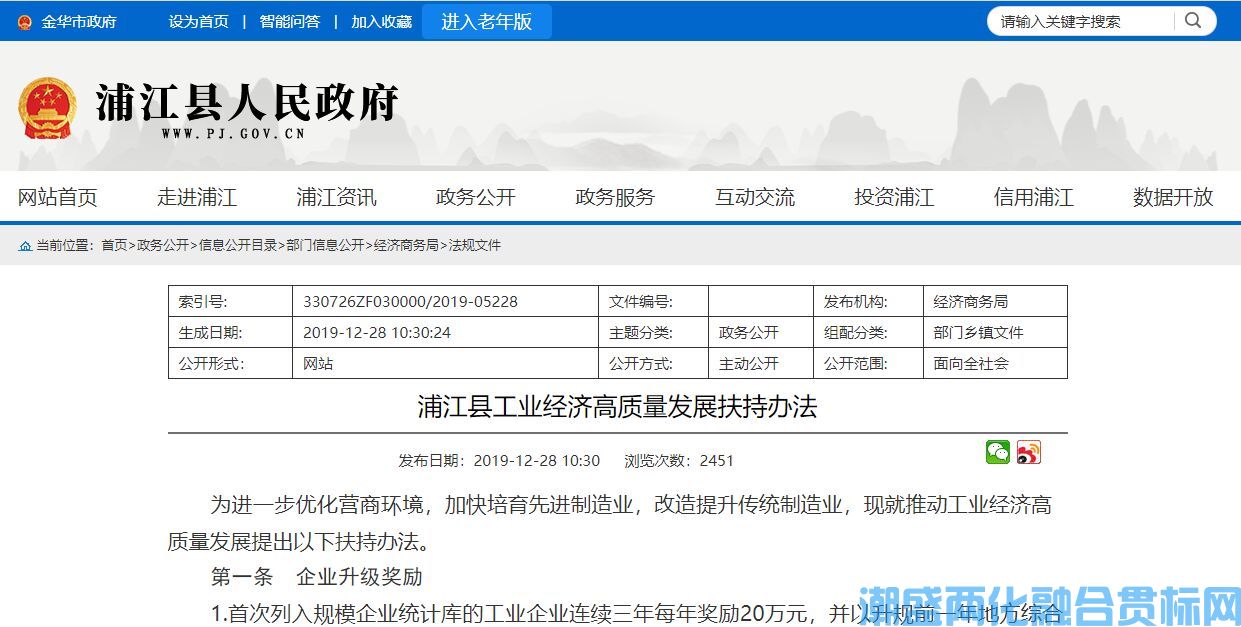Click WWW.PJ.GOV.CN url text

coord(233,133)
